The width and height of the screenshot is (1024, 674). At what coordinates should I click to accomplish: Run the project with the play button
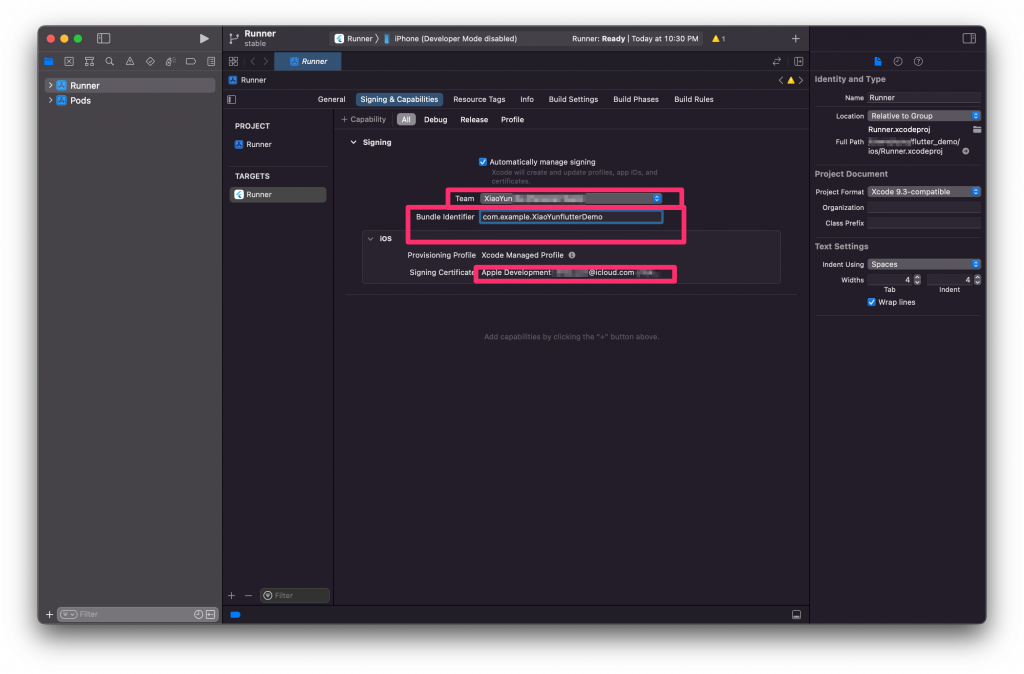point(204,39)
